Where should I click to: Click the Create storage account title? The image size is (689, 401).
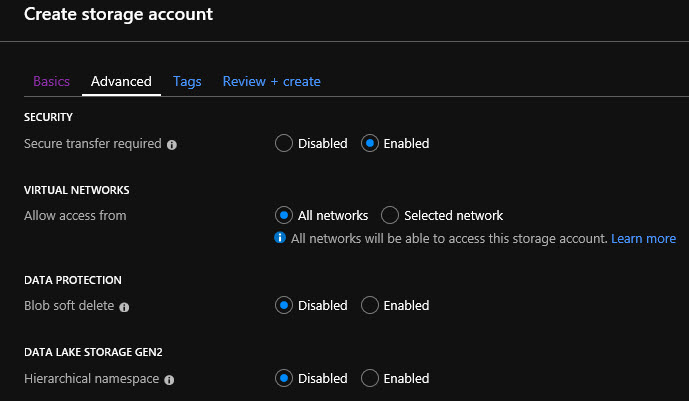tap(119, 14)
